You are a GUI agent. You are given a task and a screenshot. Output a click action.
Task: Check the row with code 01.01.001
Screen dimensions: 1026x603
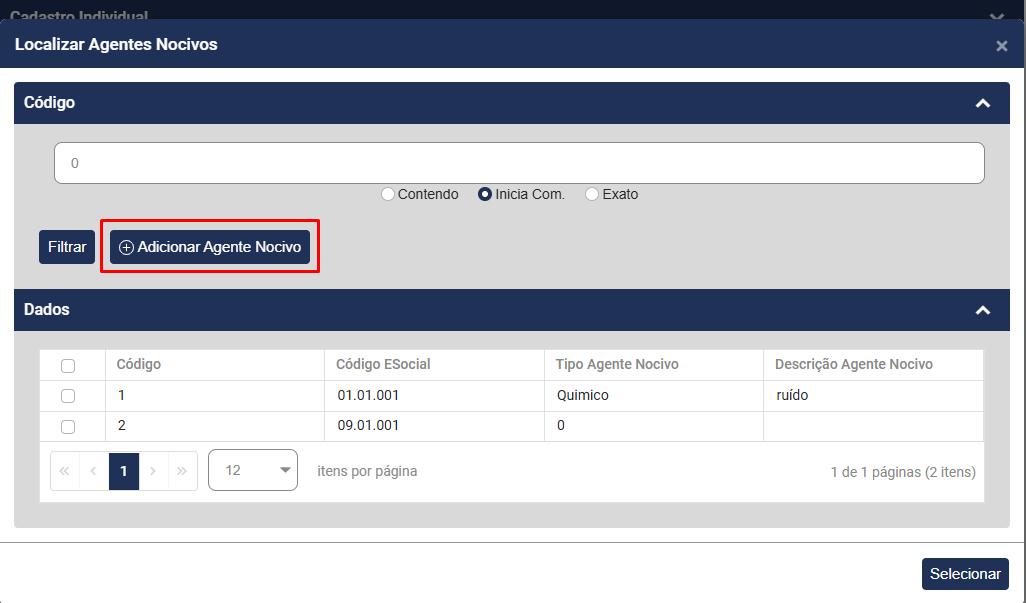click(68, 396)
